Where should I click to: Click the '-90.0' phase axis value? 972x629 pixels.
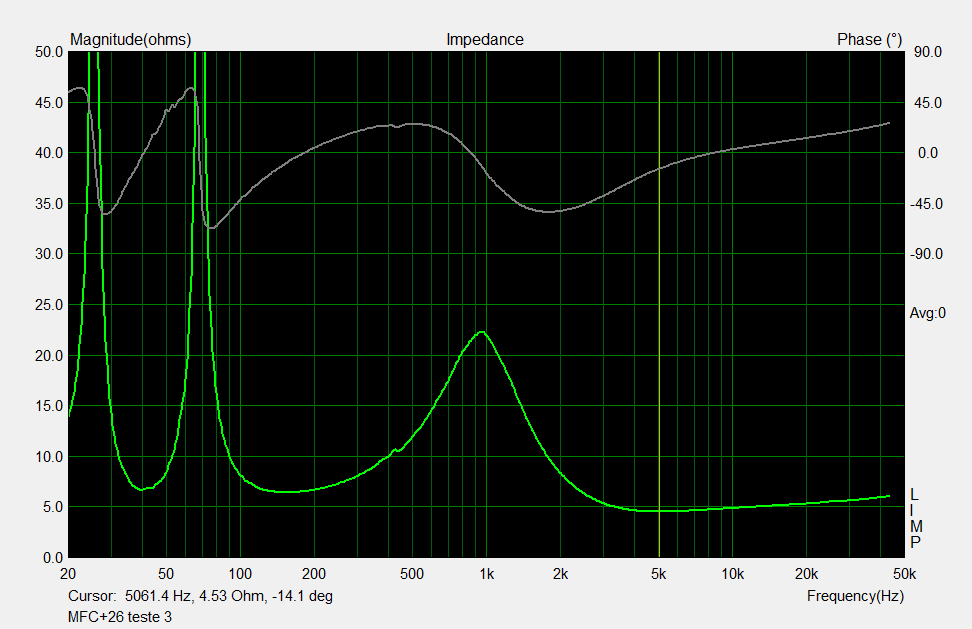(926, 254)
